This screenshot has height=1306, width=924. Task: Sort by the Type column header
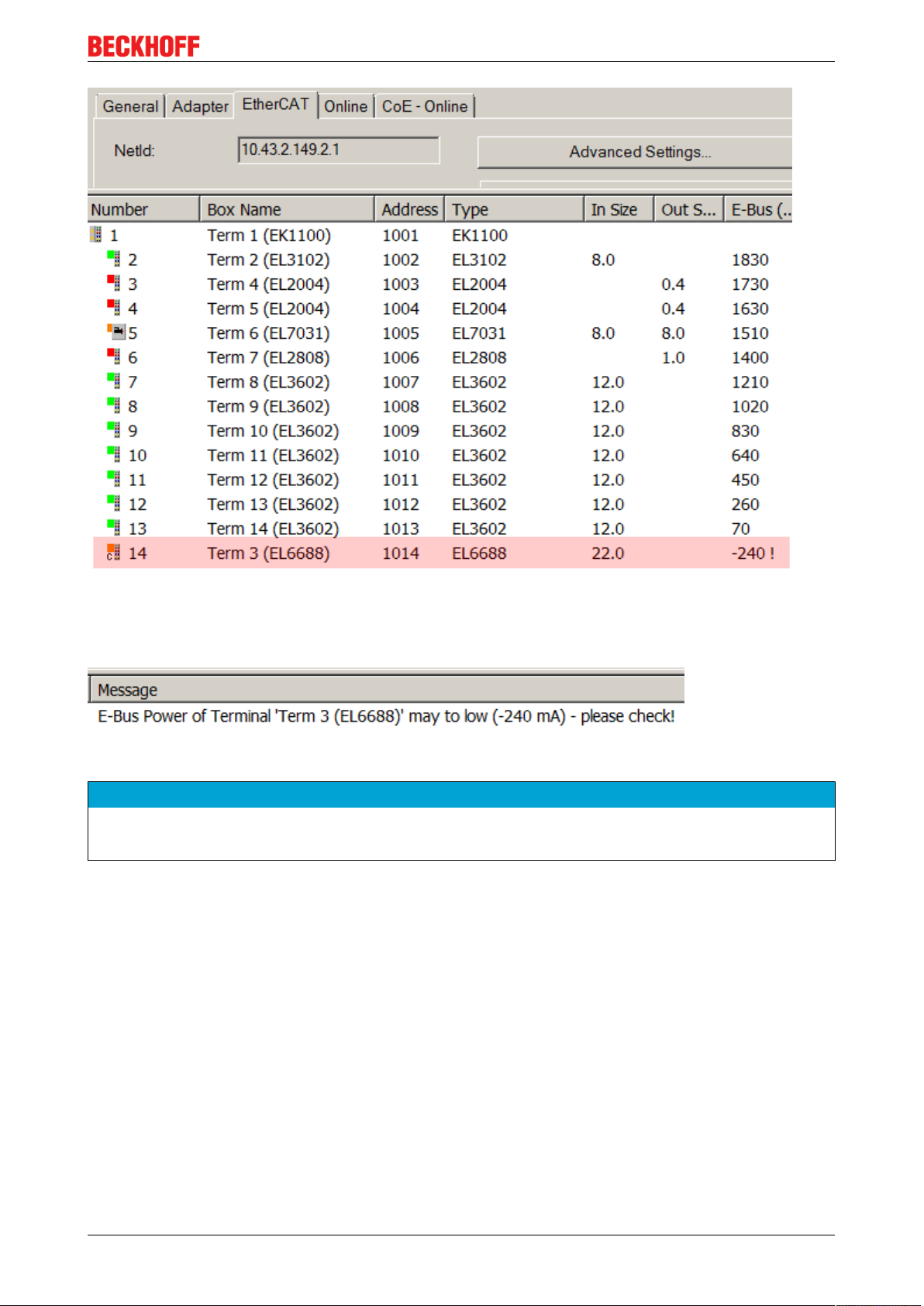pyautogui.click(x=514, y=209)
